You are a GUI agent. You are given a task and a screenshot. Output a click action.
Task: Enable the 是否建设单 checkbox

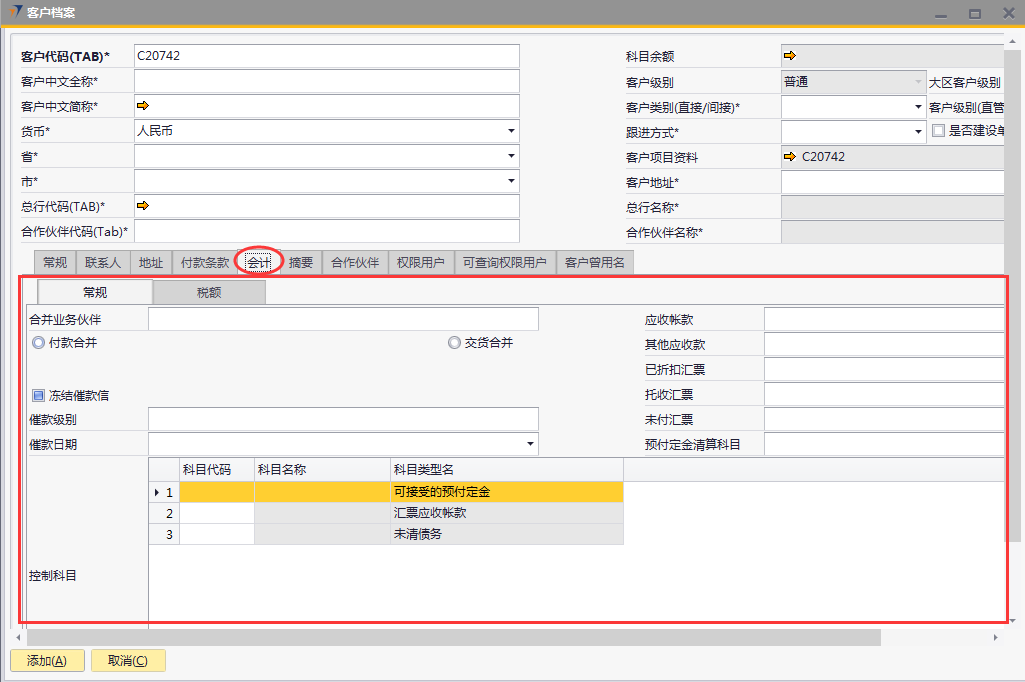[938, 131]
